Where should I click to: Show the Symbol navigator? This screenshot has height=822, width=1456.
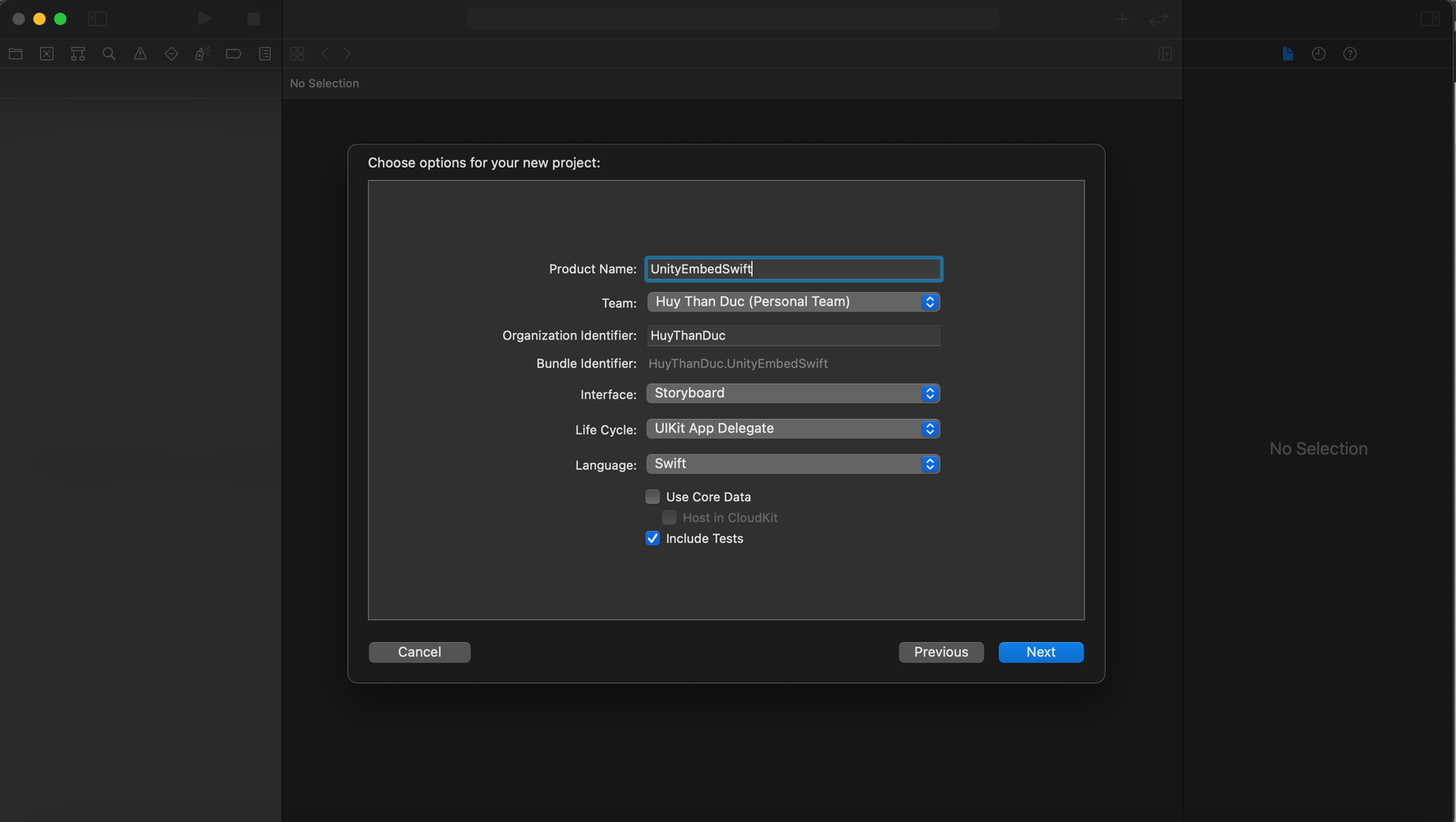pos(78,54)
